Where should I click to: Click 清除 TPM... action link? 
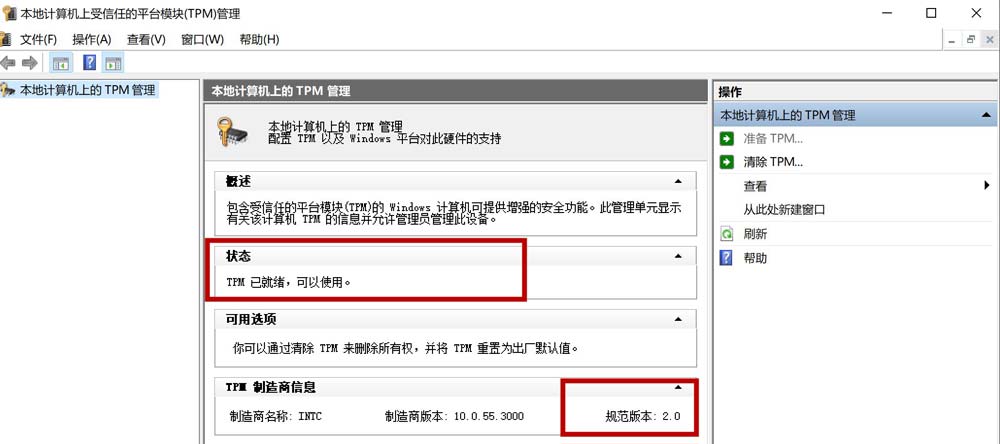773,162
